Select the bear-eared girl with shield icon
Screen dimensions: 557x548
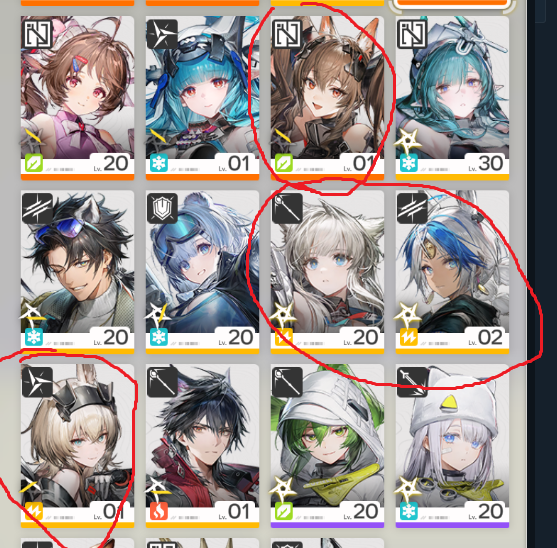(x=202, y=272)
